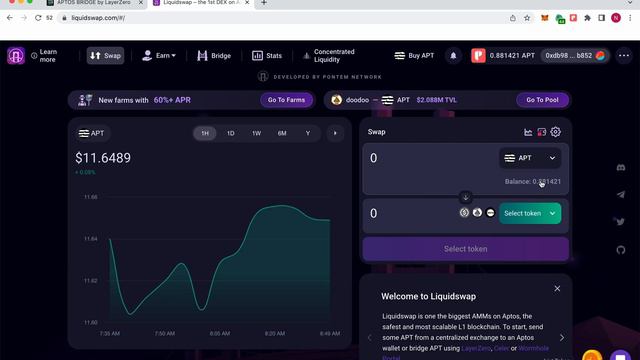Viewport: 640px width, 360px height.
Task: Click the browser back arrow
Action: (10, 18)
